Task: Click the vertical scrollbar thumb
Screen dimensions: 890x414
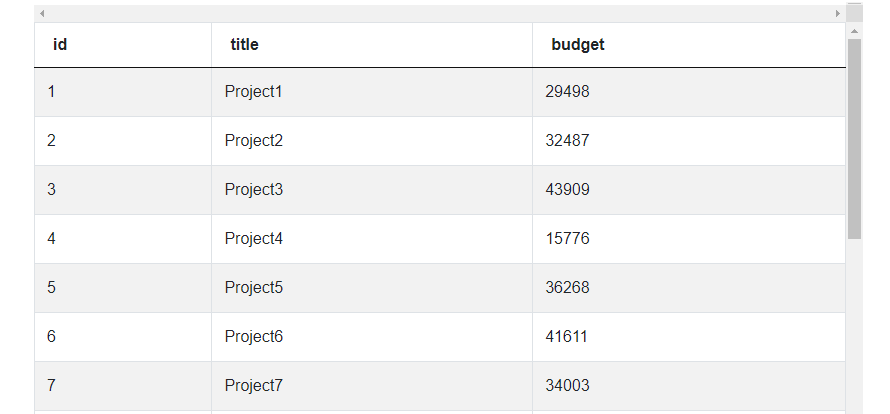Action: coord(854,138)
